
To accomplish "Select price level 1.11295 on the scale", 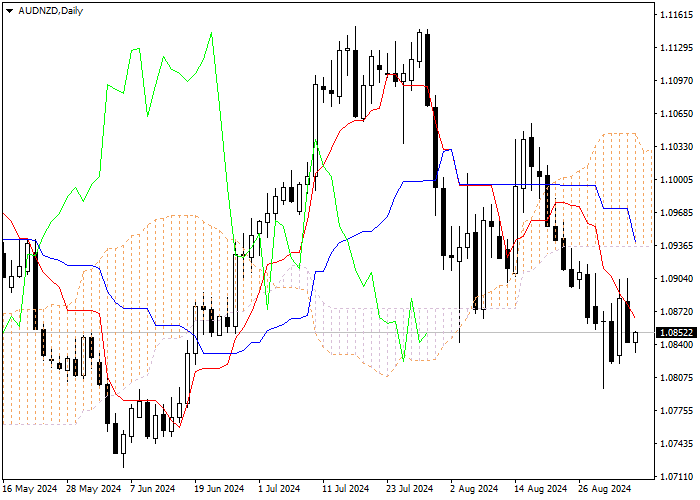I will (x=676, y=48).
